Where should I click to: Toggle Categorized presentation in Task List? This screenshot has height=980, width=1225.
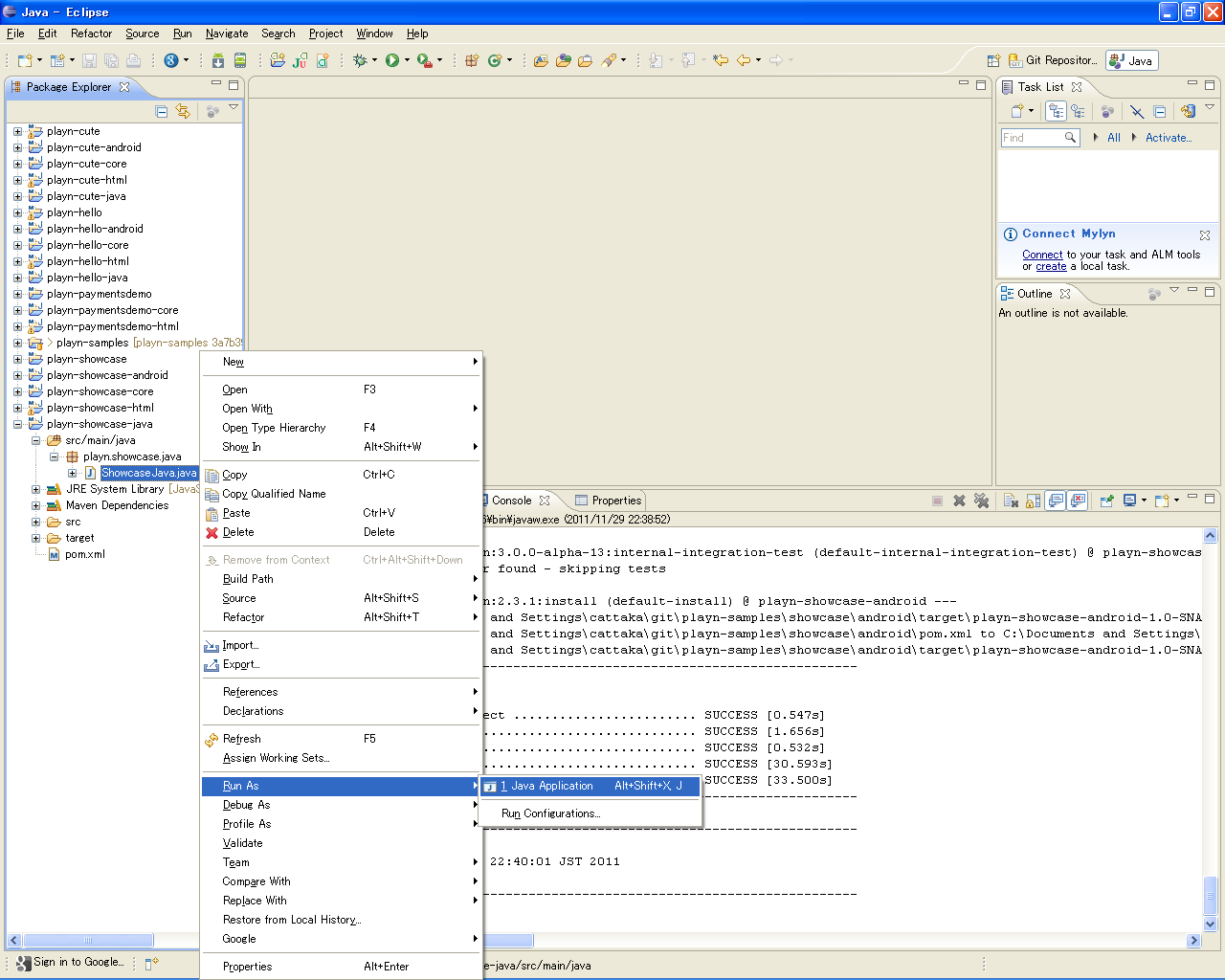pyautogui.click(x=1057, y=111)
